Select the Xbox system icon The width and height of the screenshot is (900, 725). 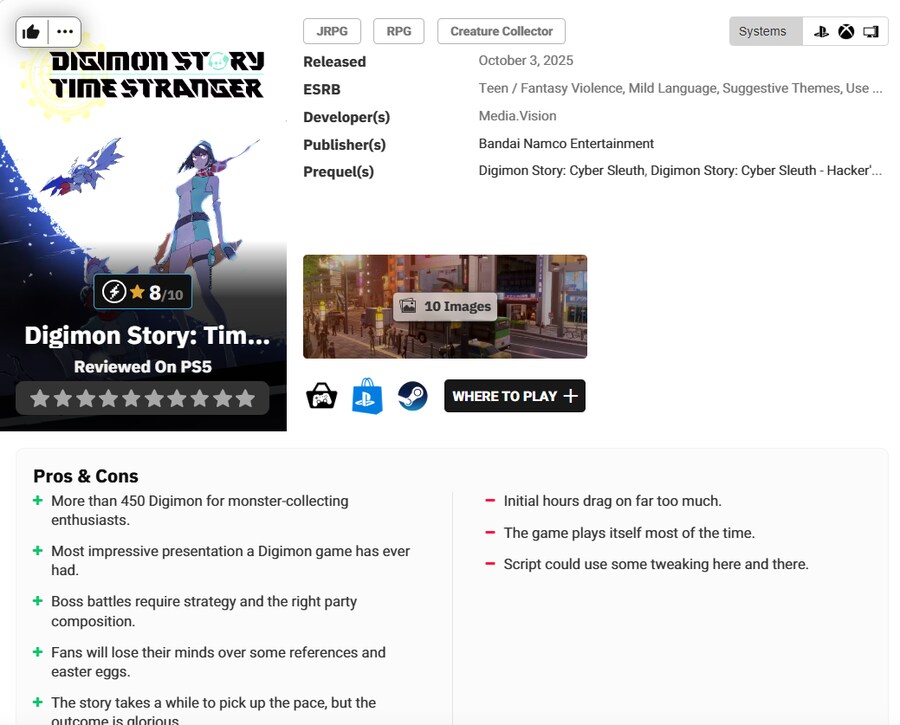846,31
